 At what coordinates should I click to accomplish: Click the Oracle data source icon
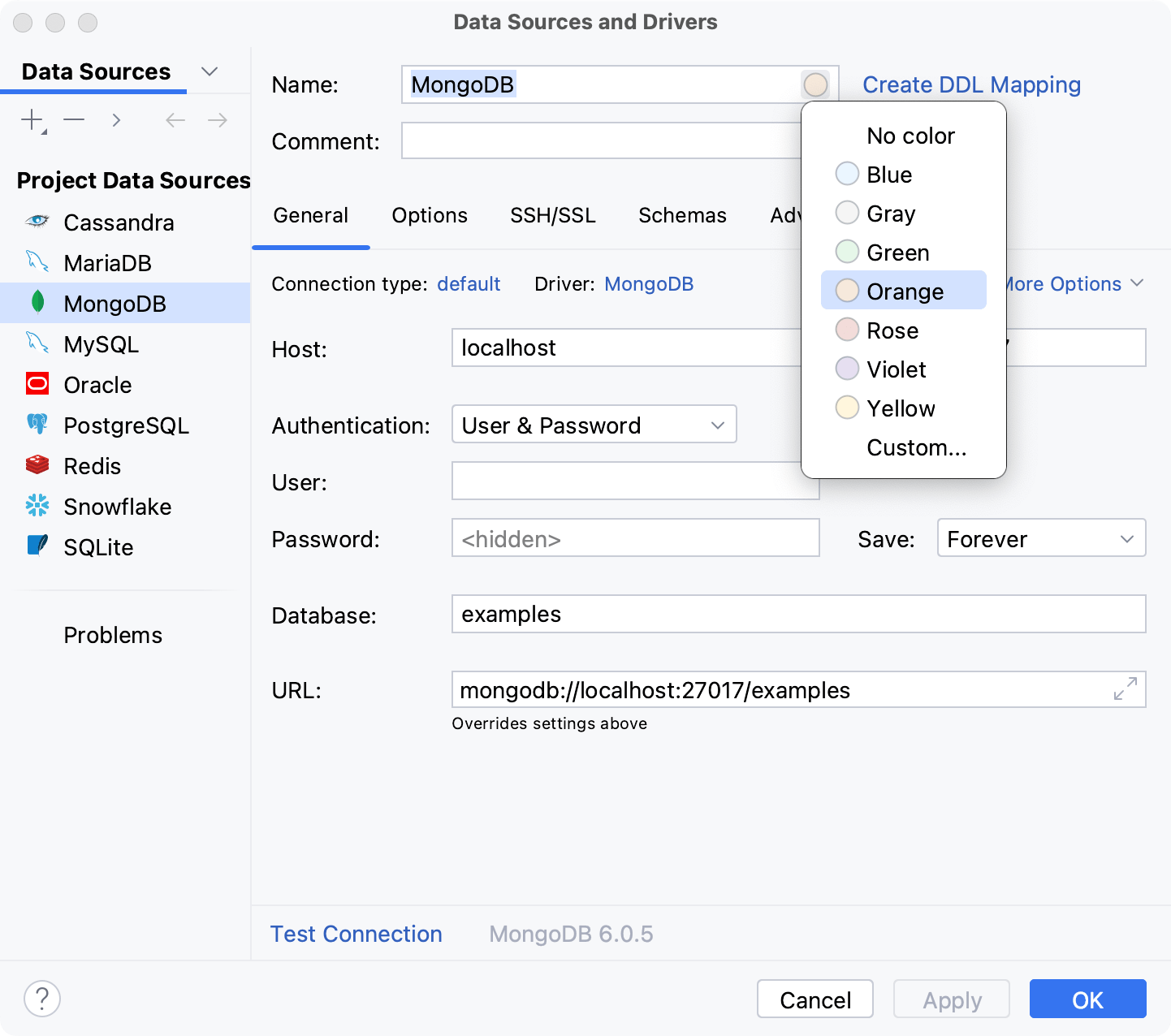coord(37,384)
